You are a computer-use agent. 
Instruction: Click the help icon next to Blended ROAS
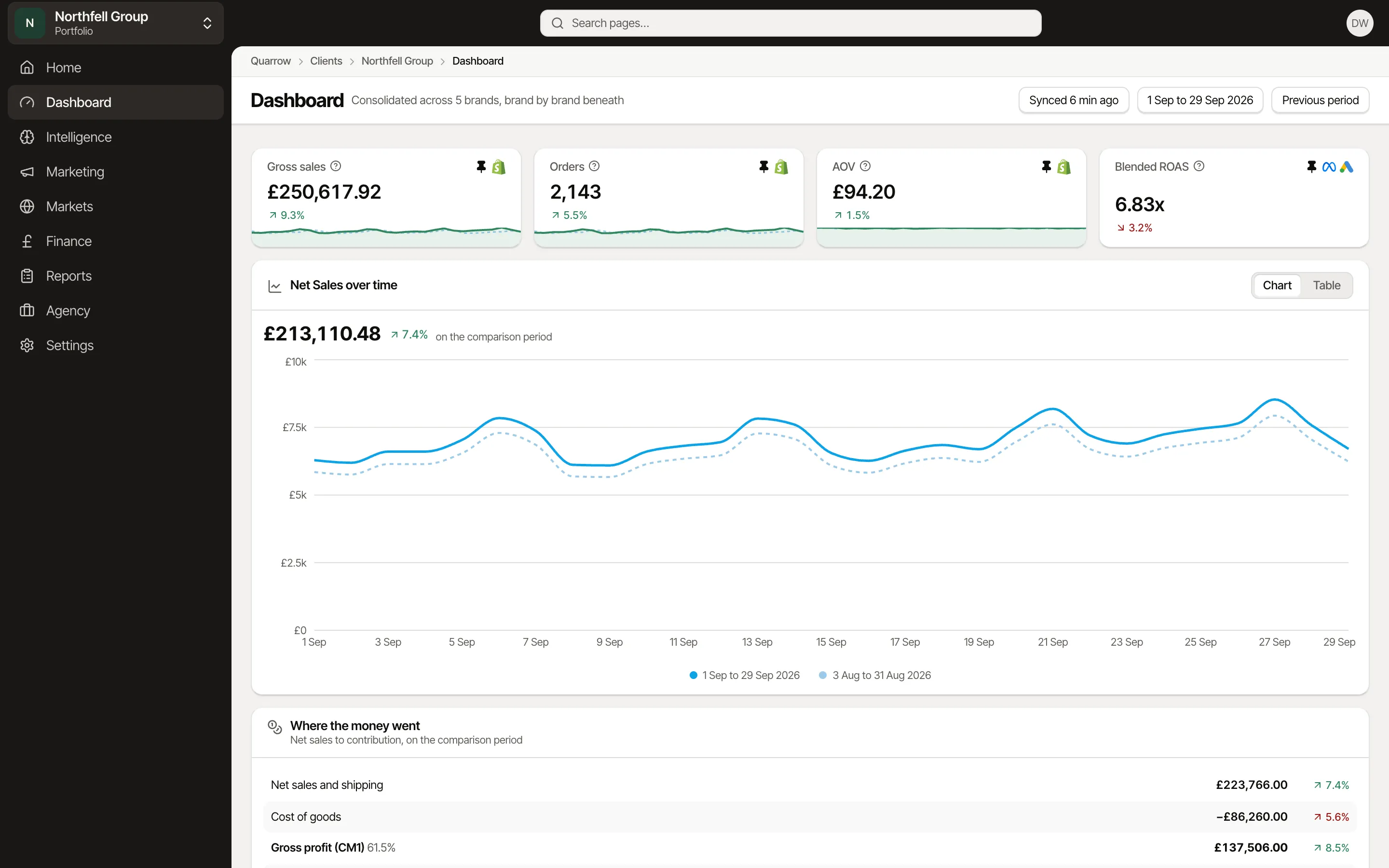click(x=1199, y=166)
